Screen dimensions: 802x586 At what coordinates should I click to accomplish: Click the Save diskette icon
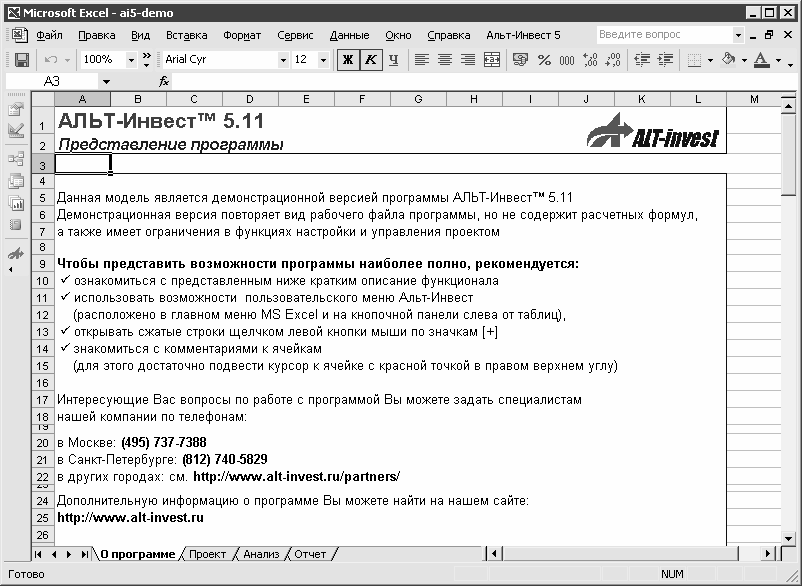[x=21, y=60]
